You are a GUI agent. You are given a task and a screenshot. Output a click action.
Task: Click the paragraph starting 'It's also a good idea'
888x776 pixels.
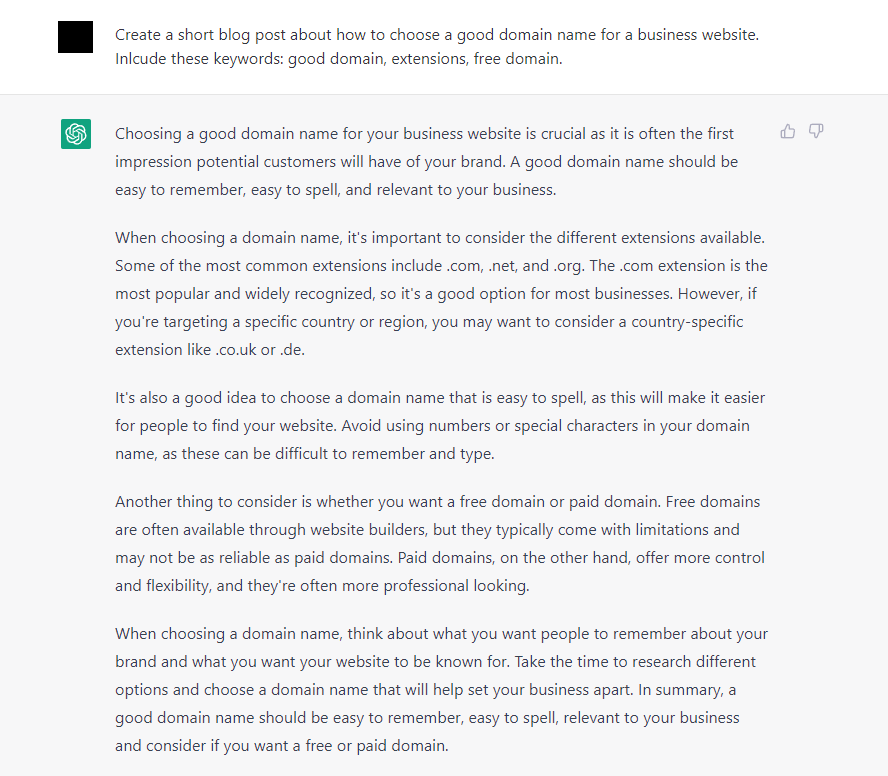tap(440, 426)
